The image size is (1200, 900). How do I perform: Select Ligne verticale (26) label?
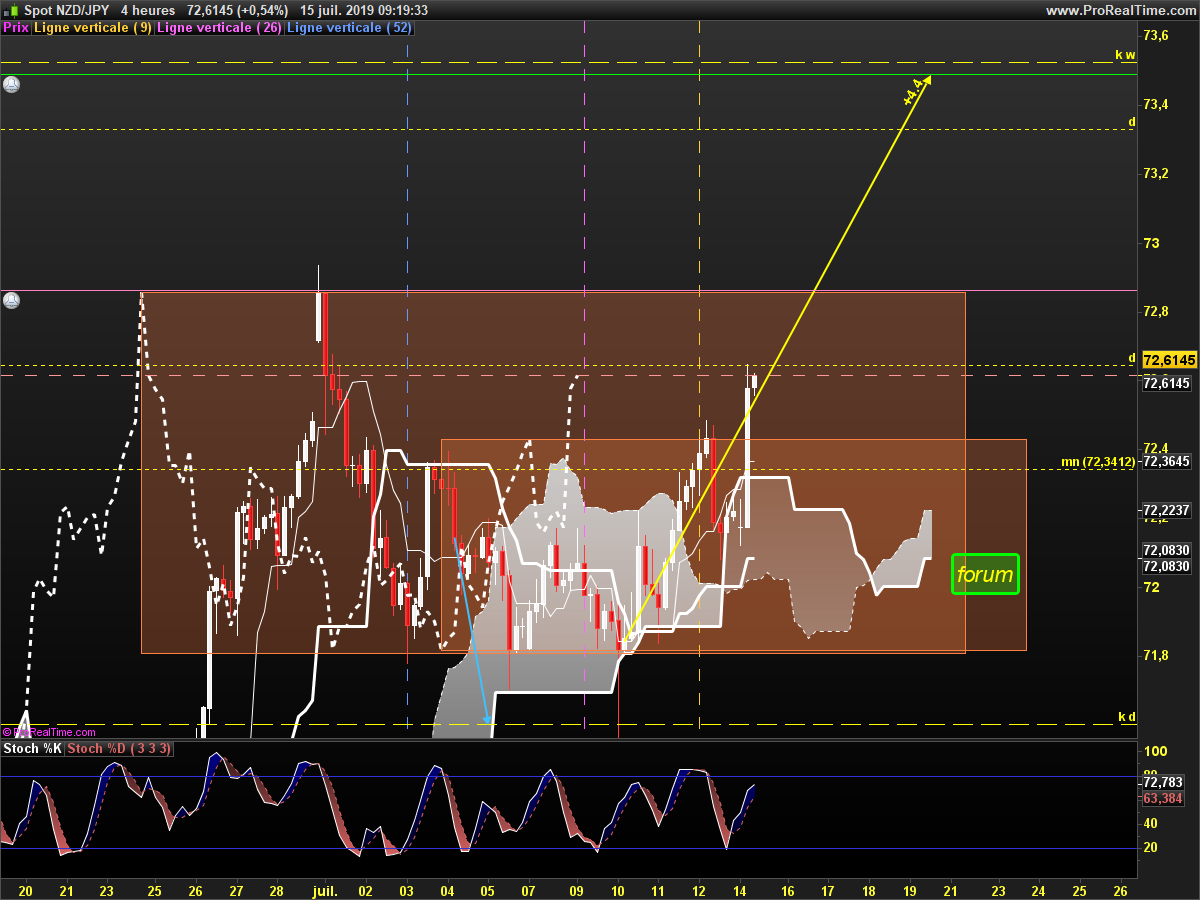point(220,28)
